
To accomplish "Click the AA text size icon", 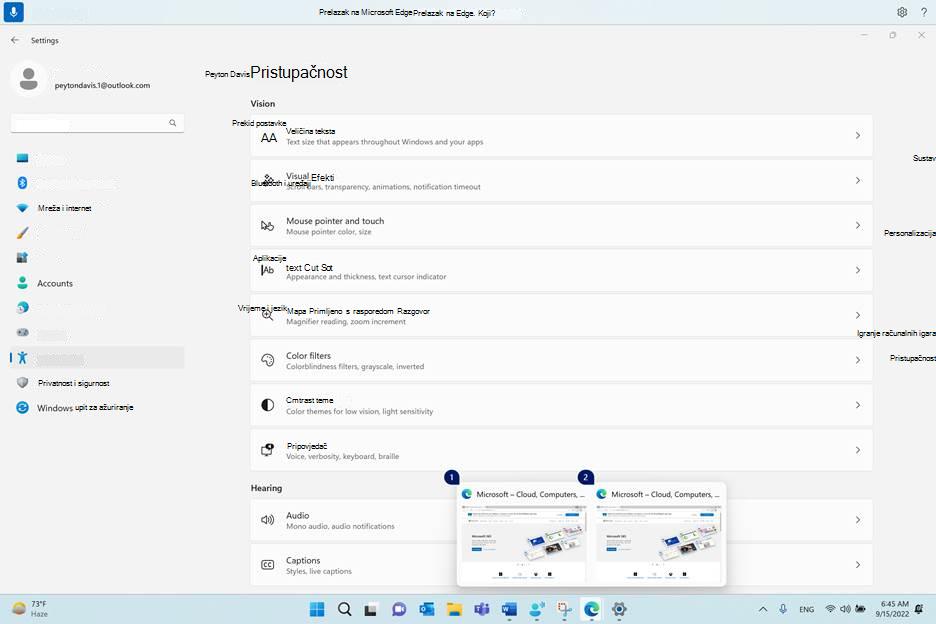I will [269, 137].
